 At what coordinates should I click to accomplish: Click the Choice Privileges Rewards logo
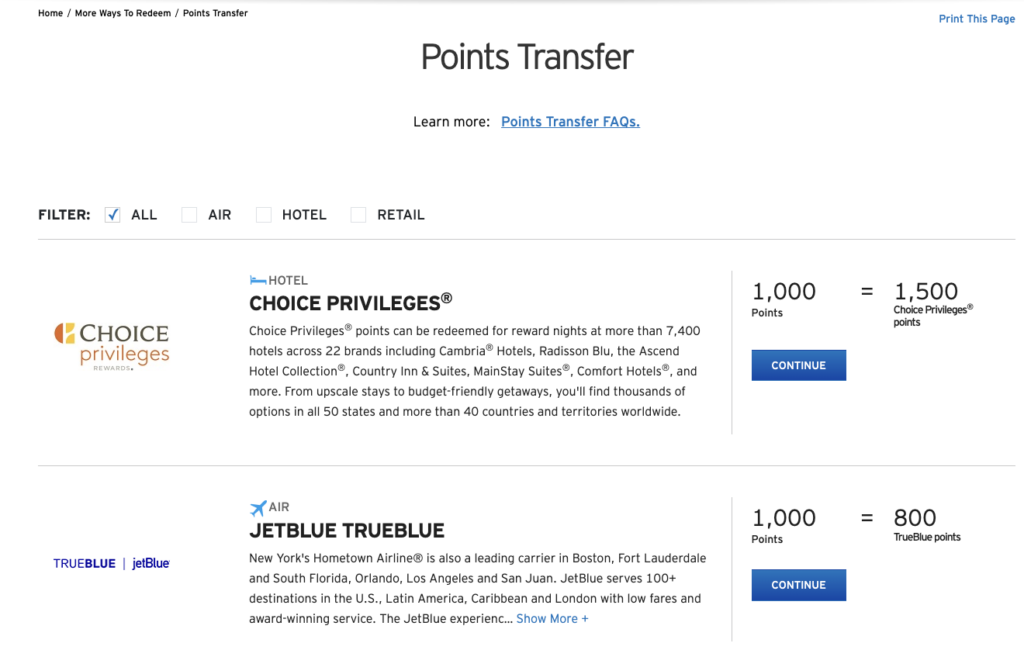[x=111, y=346]
